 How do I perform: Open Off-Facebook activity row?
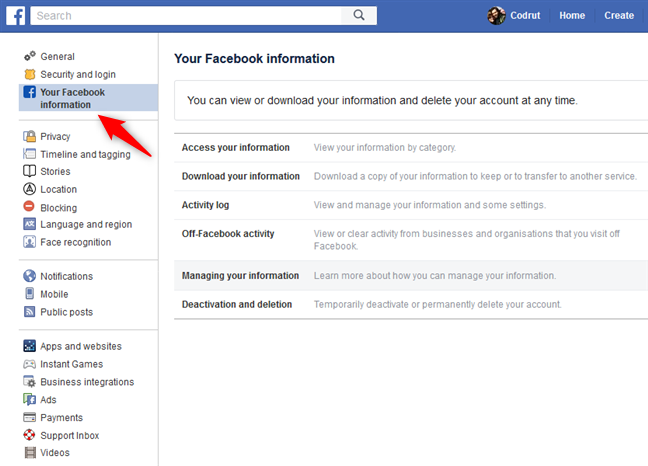pos(411,240)
